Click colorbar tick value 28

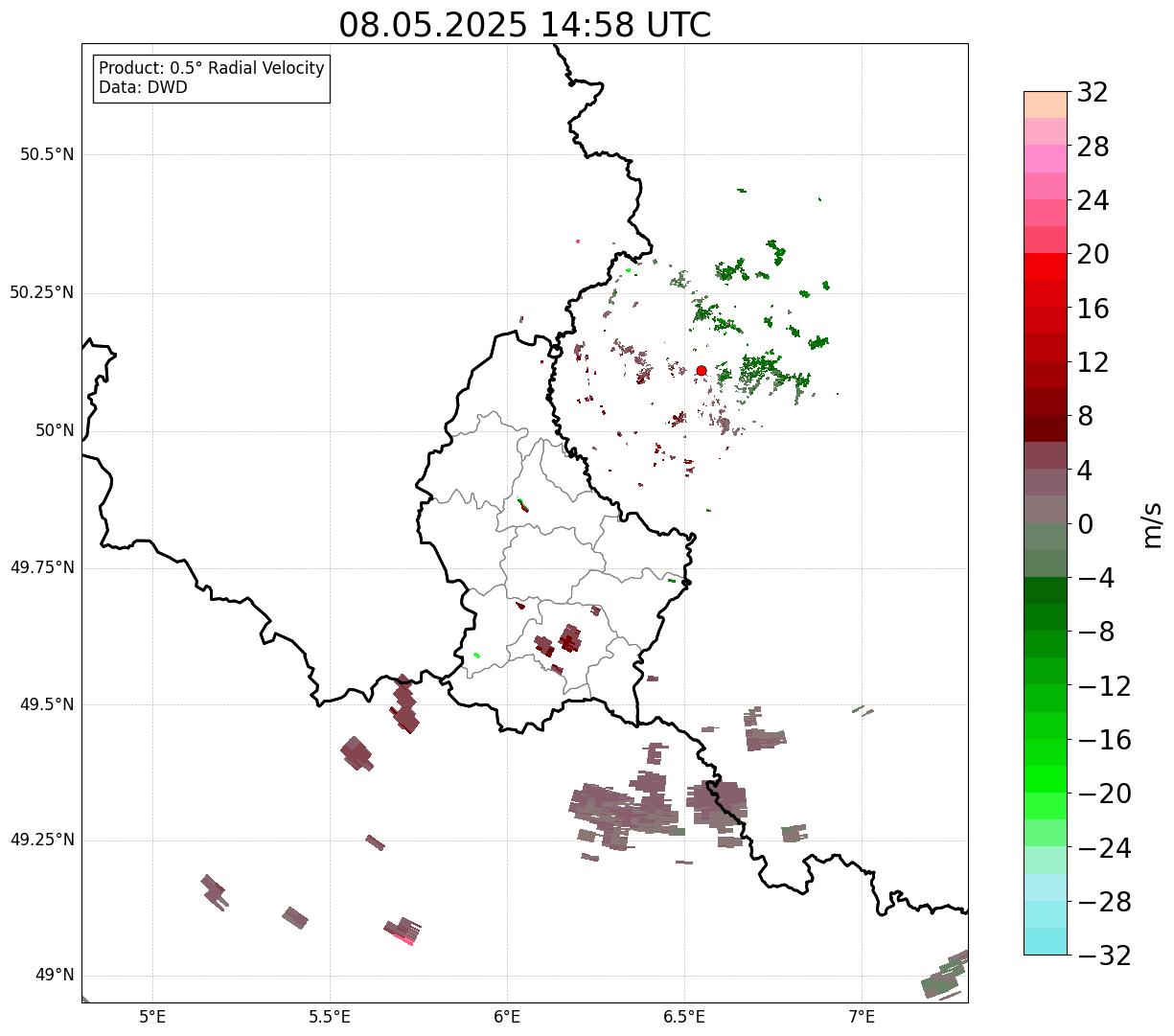pyautogui.click(x=1093, y=148)
